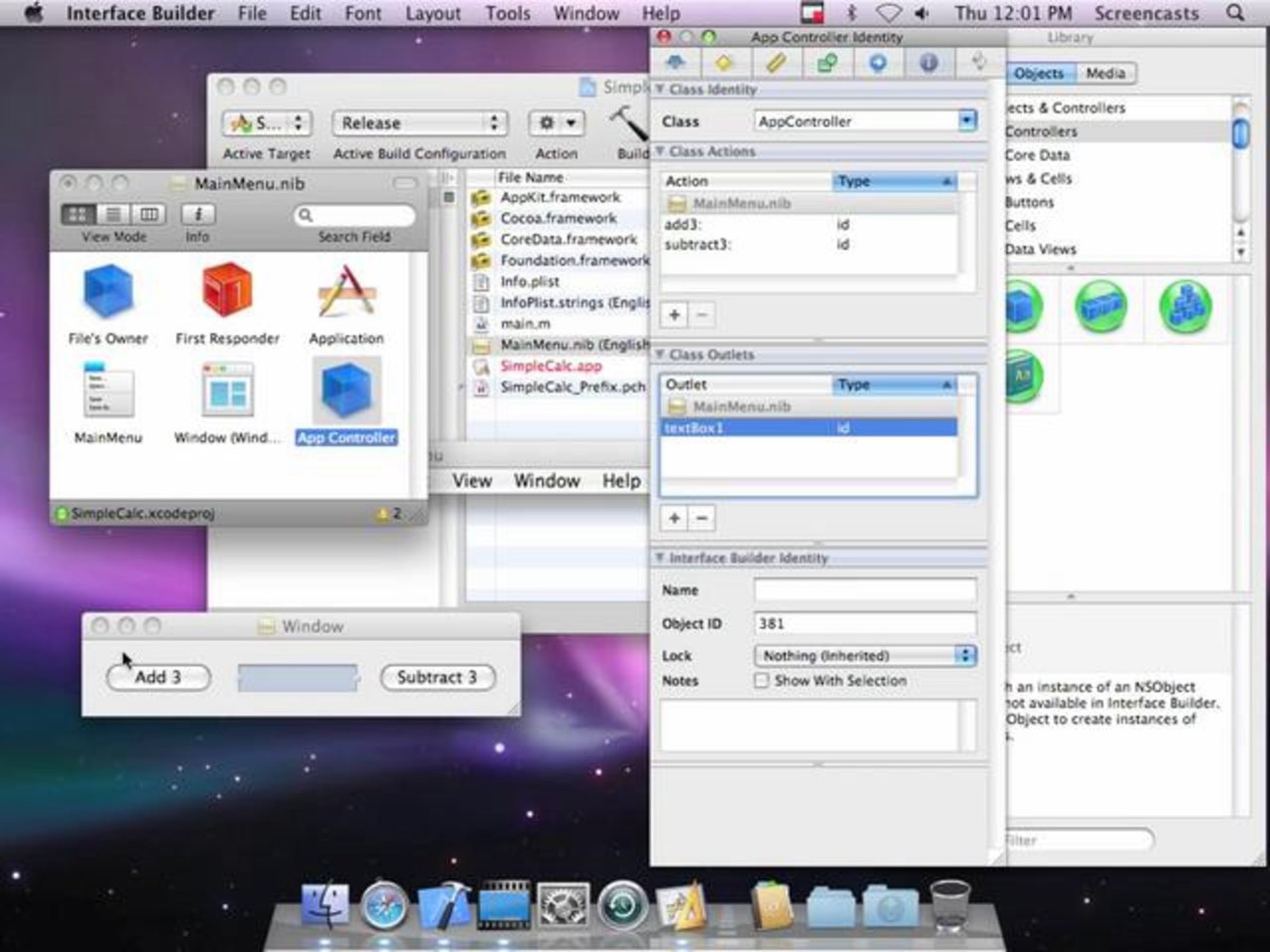Collapse the Class Identity section
This screenshot has width=1270, height=952.
[660, 89]
